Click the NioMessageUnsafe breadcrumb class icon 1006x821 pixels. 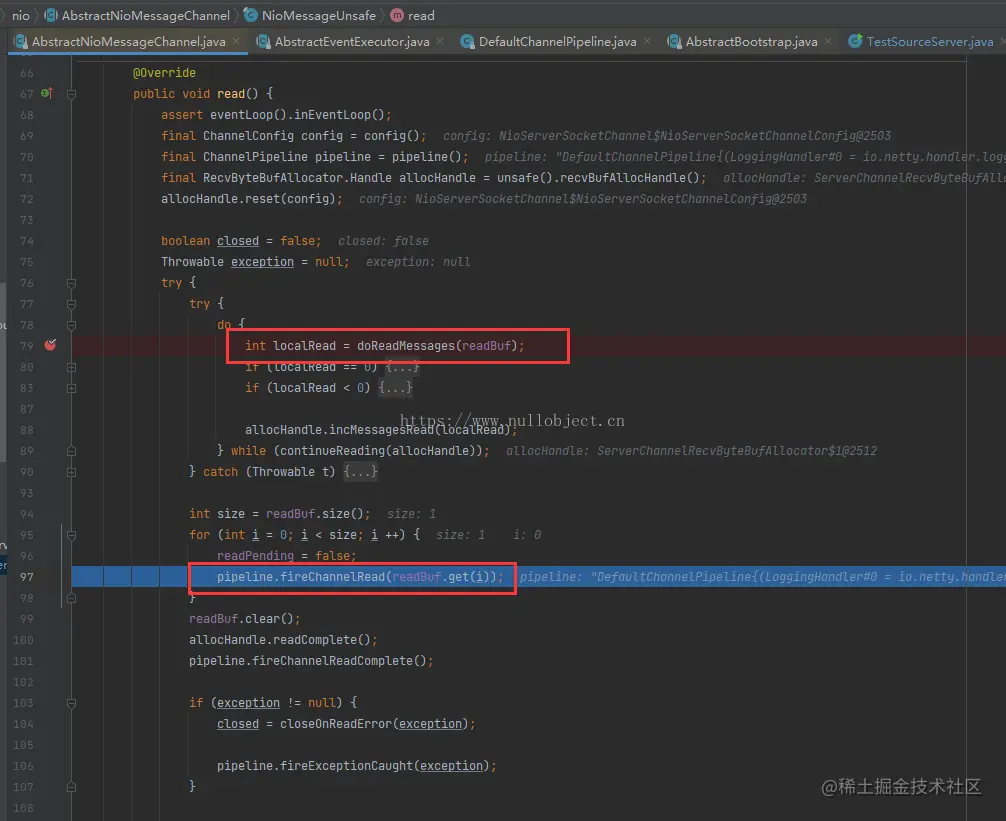[251, 15]
